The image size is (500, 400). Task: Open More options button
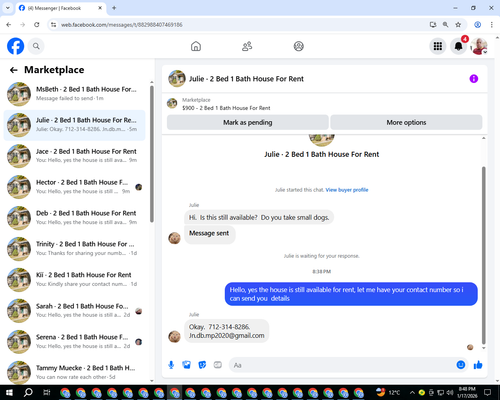[x=406, y=122]
